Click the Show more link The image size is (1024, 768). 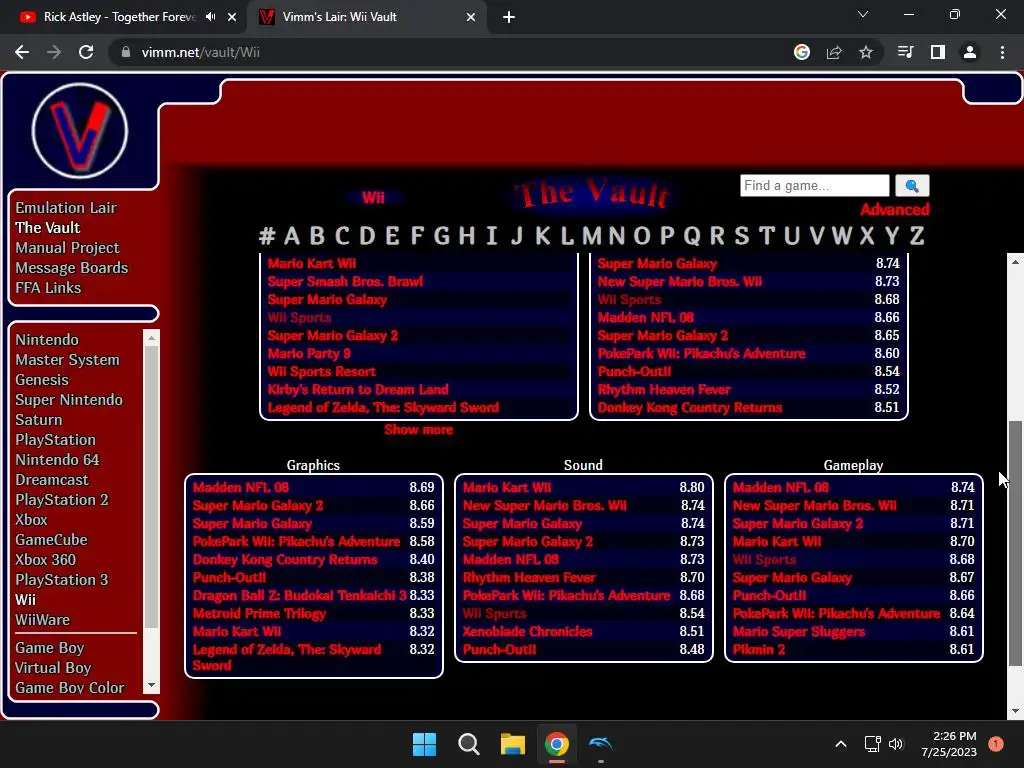pyautogui.click(x=419, y=430)
